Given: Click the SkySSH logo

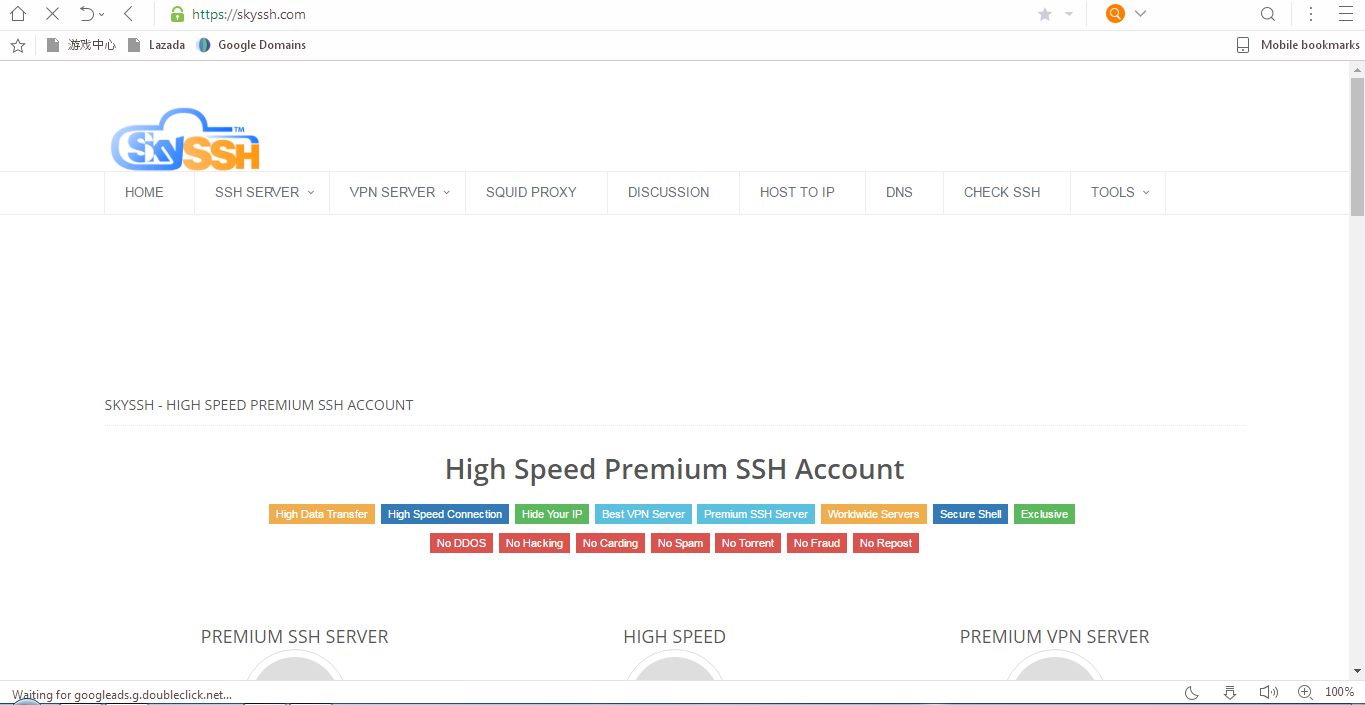Looking at the screenshot, I should [185, 138].
